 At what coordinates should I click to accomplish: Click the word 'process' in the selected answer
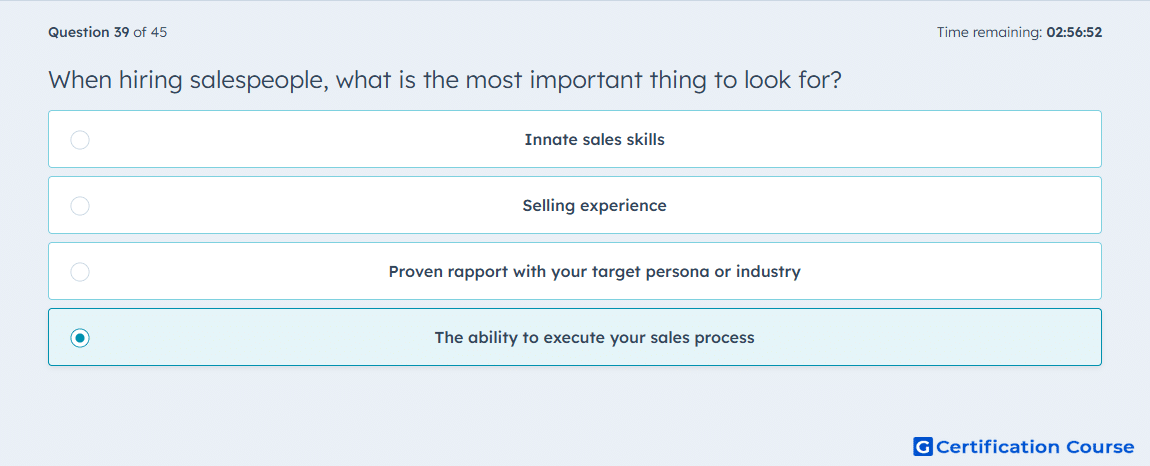(x=727, y=338)
